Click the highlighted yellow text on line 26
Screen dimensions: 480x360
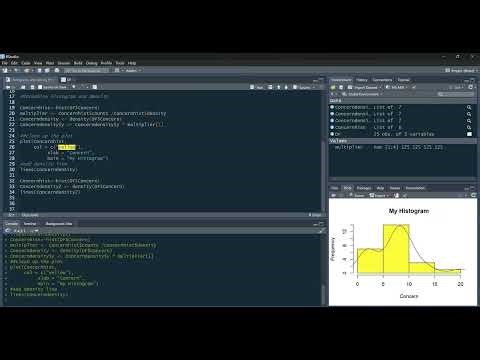(x=67, y=147)
